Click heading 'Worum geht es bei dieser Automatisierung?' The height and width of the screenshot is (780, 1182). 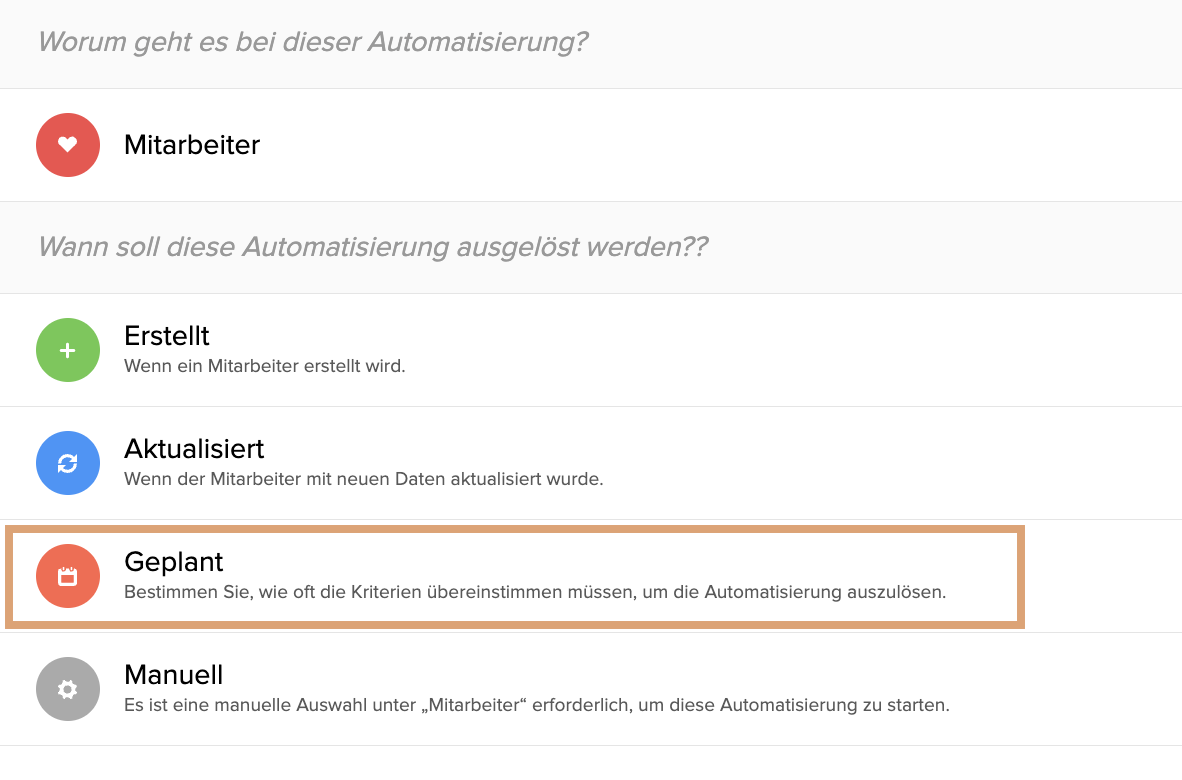point(313,42)
